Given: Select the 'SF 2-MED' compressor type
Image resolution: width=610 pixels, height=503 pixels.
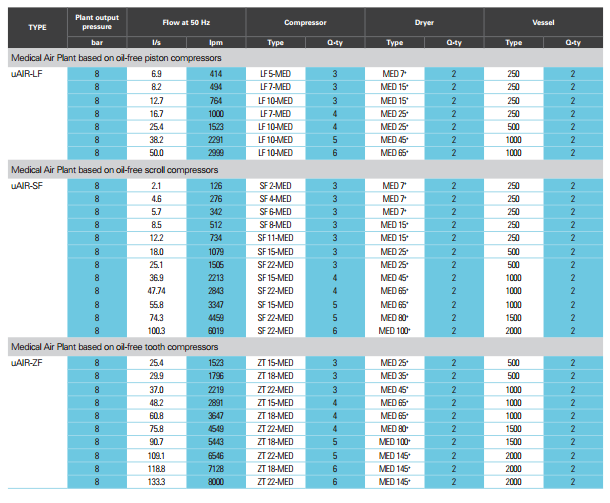Looking at the screenshot, I should tap(275, 186).
